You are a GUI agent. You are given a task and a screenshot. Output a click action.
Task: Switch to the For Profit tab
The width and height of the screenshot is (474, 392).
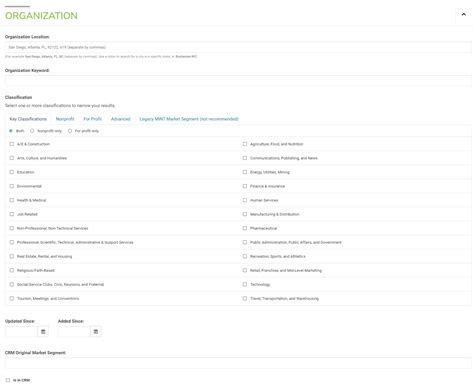92,119
